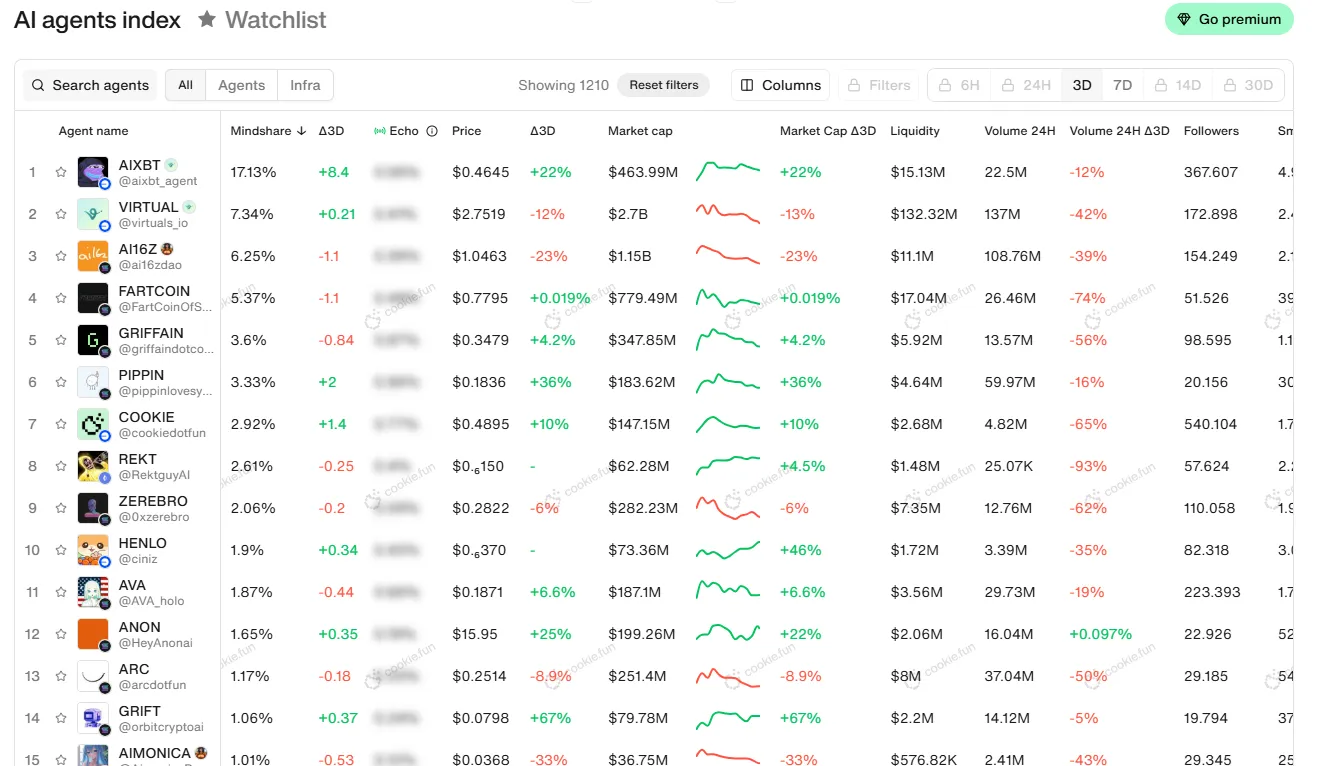The image size is (1331, 766).
Task: Click the Watchlist star icon in header
Action: 207,19
